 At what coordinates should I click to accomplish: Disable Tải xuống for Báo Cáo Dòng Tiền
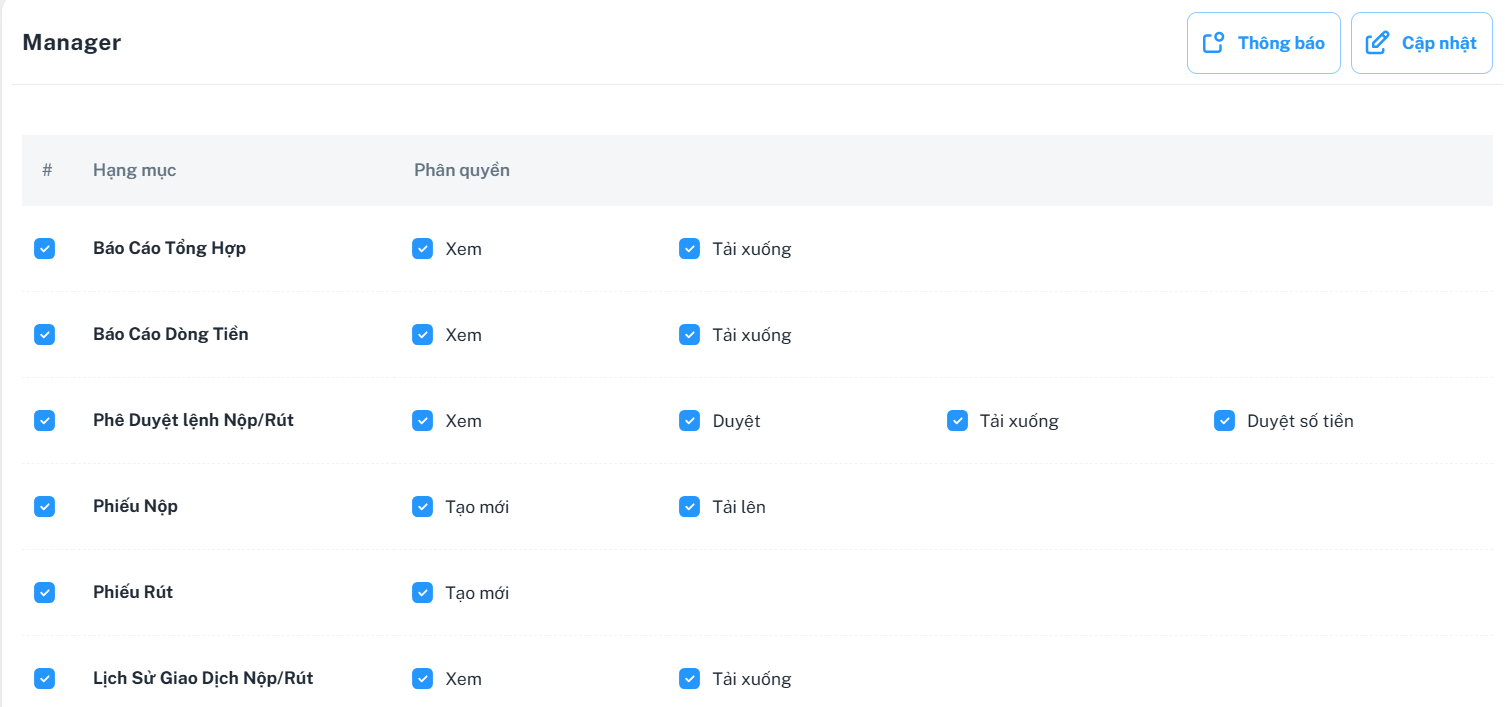689,335
